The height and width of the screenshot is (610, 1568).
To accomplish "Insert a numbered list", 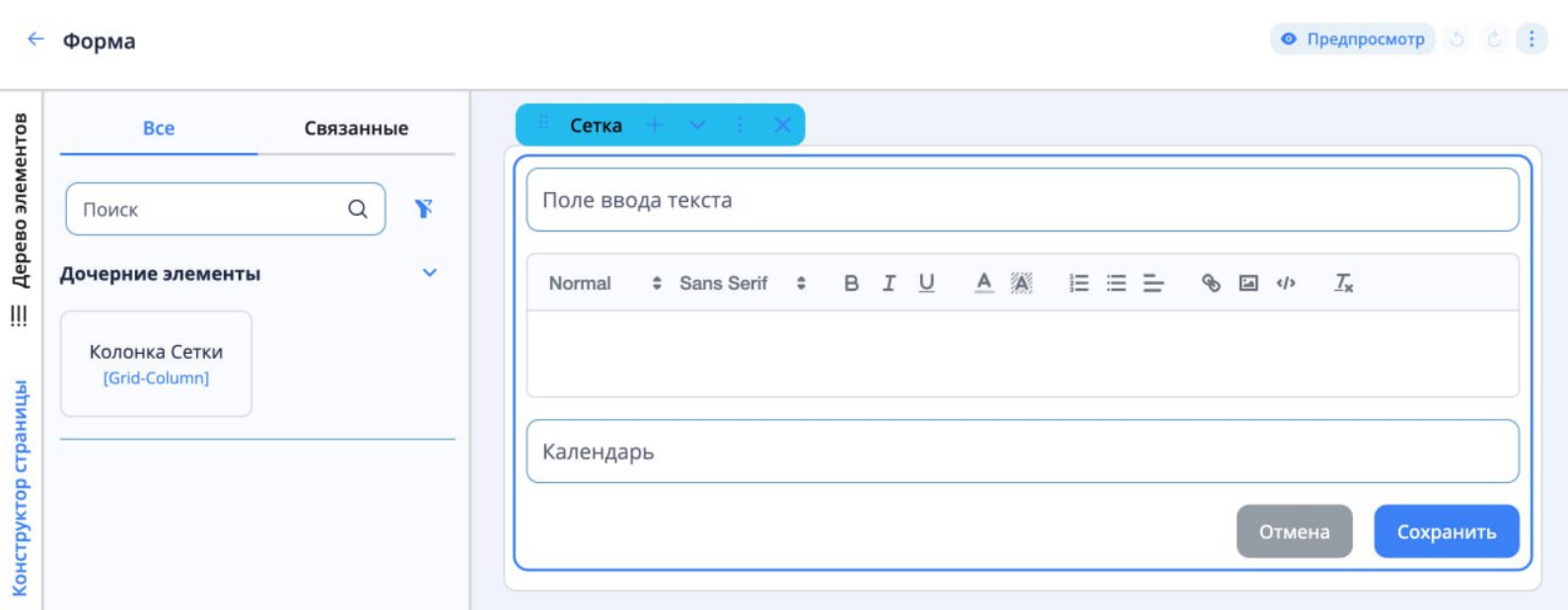I will point(1079,283).
